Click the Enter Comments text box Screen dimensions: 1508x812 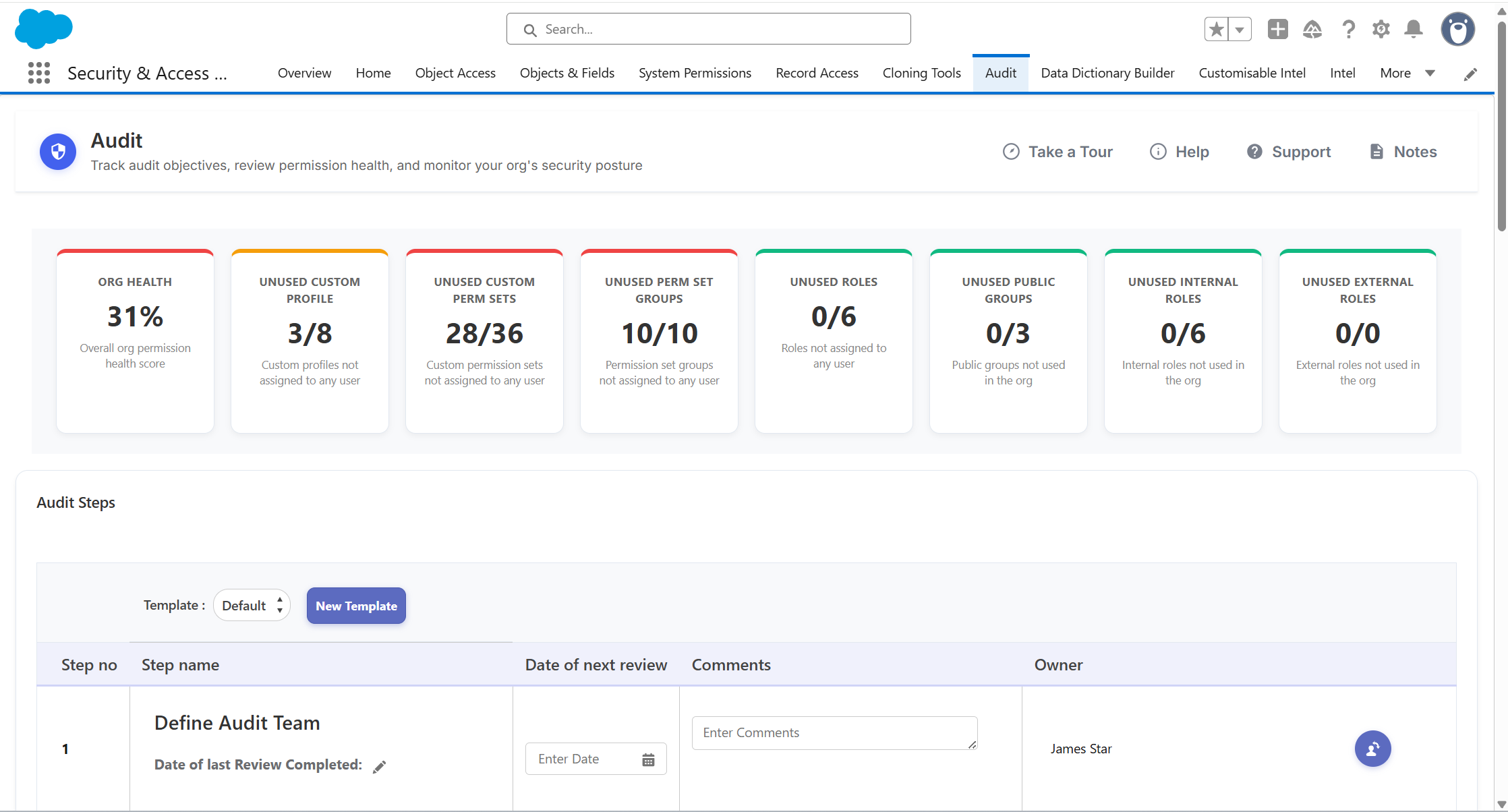tap(834, 733)
